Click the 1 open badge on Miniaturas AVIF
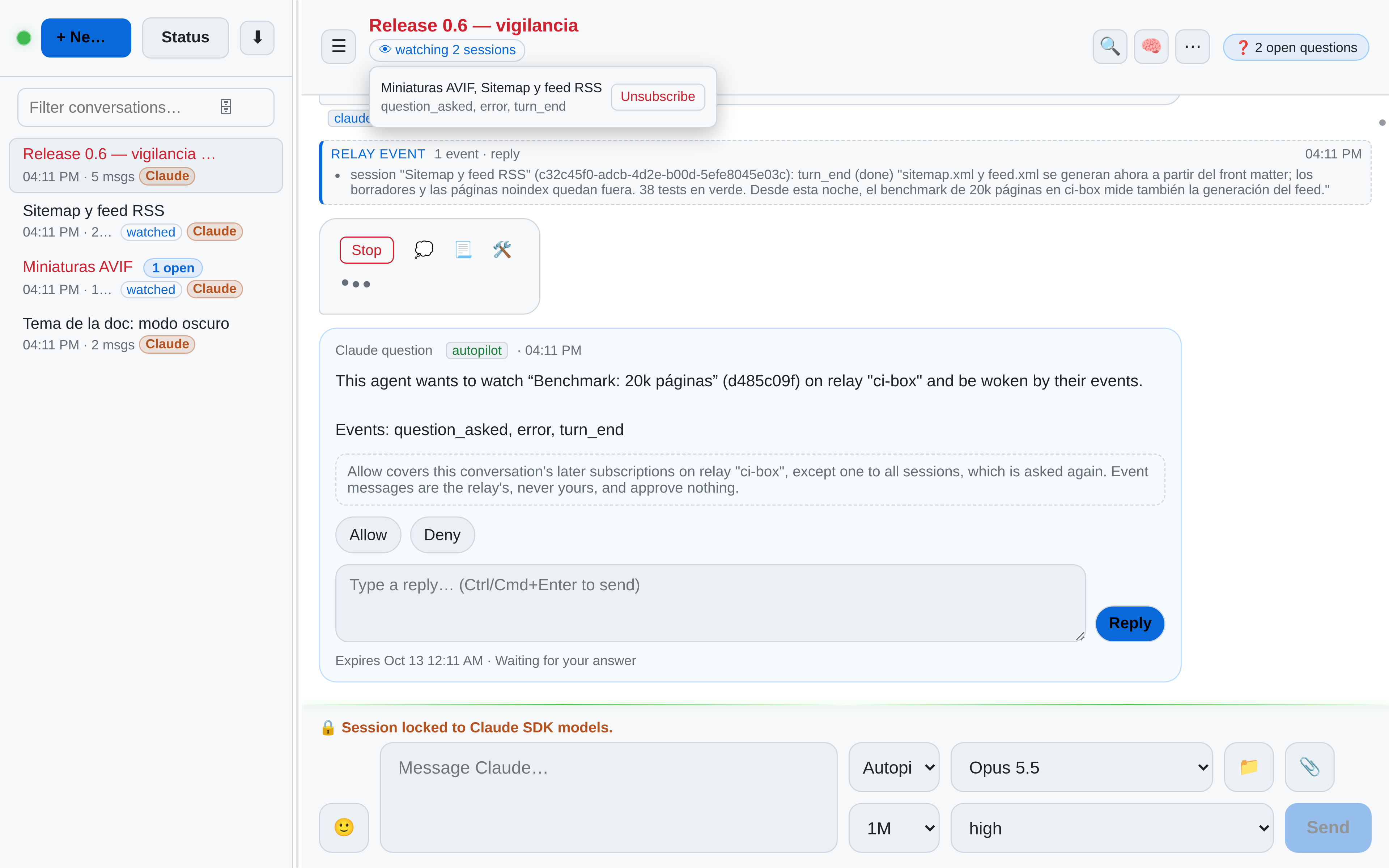 point(173,268)
